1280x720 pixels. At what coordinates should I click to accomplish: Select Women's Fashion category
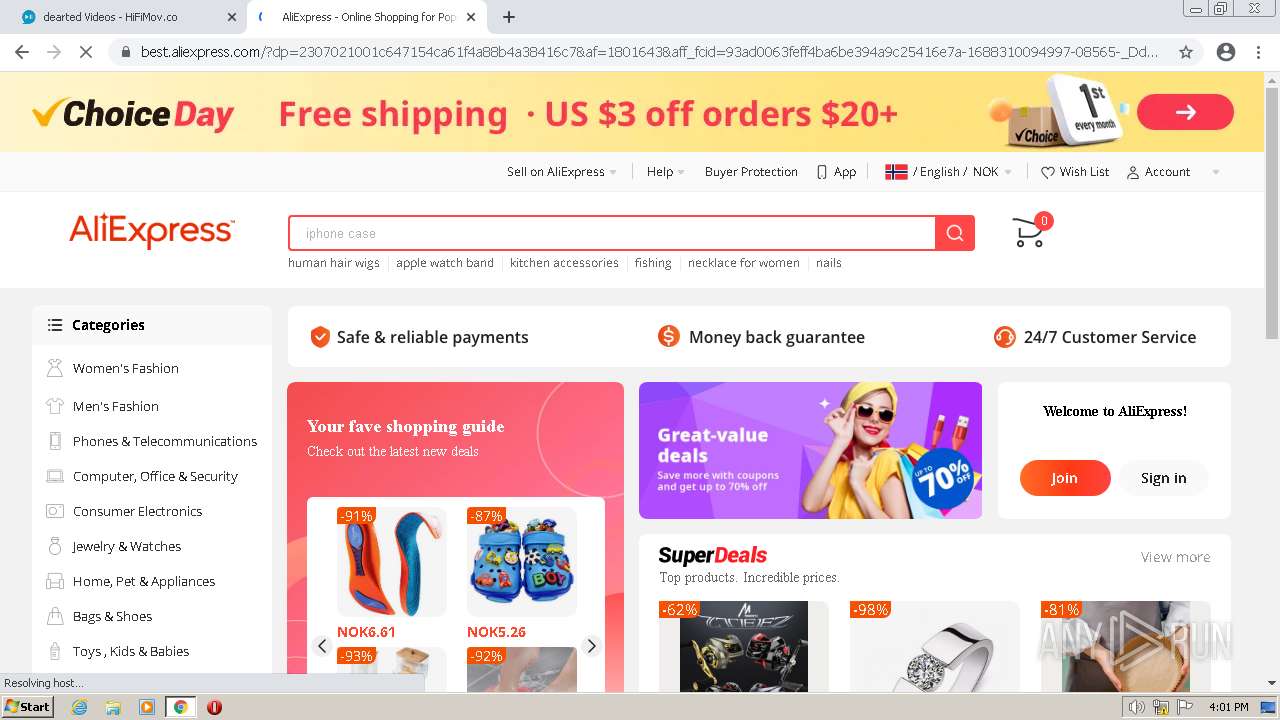126,368
